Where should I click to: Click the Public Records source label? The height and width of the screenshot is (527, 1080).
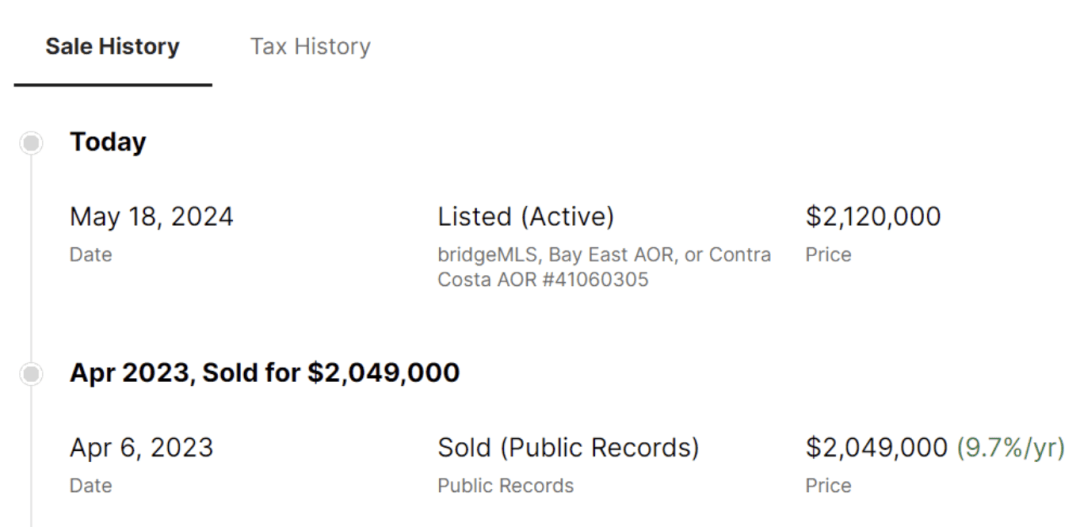point(505,486)
